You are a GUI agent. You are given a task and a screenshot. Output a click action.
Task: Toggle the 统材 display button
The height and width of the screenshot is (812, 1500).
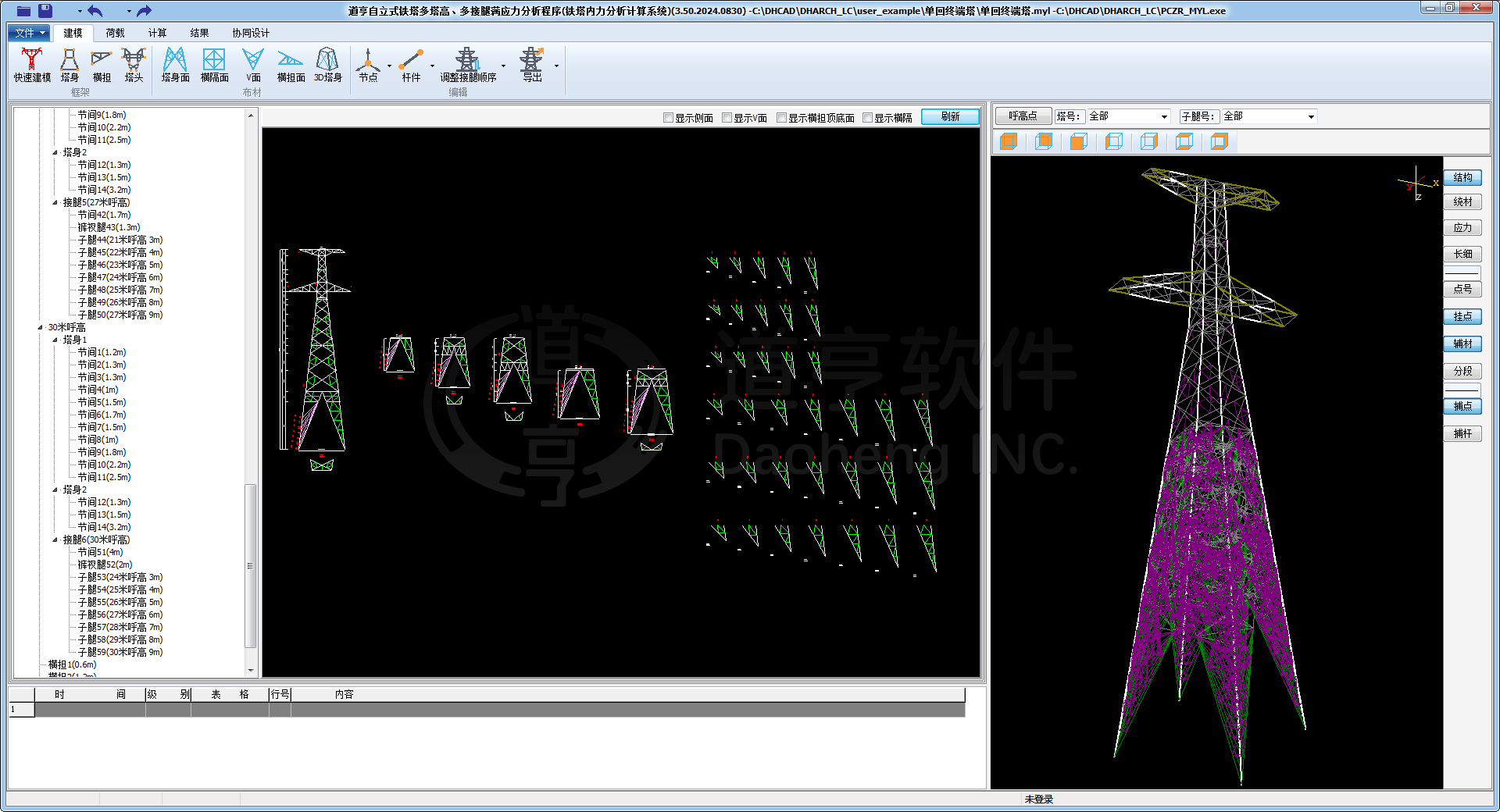[1462, 201]
